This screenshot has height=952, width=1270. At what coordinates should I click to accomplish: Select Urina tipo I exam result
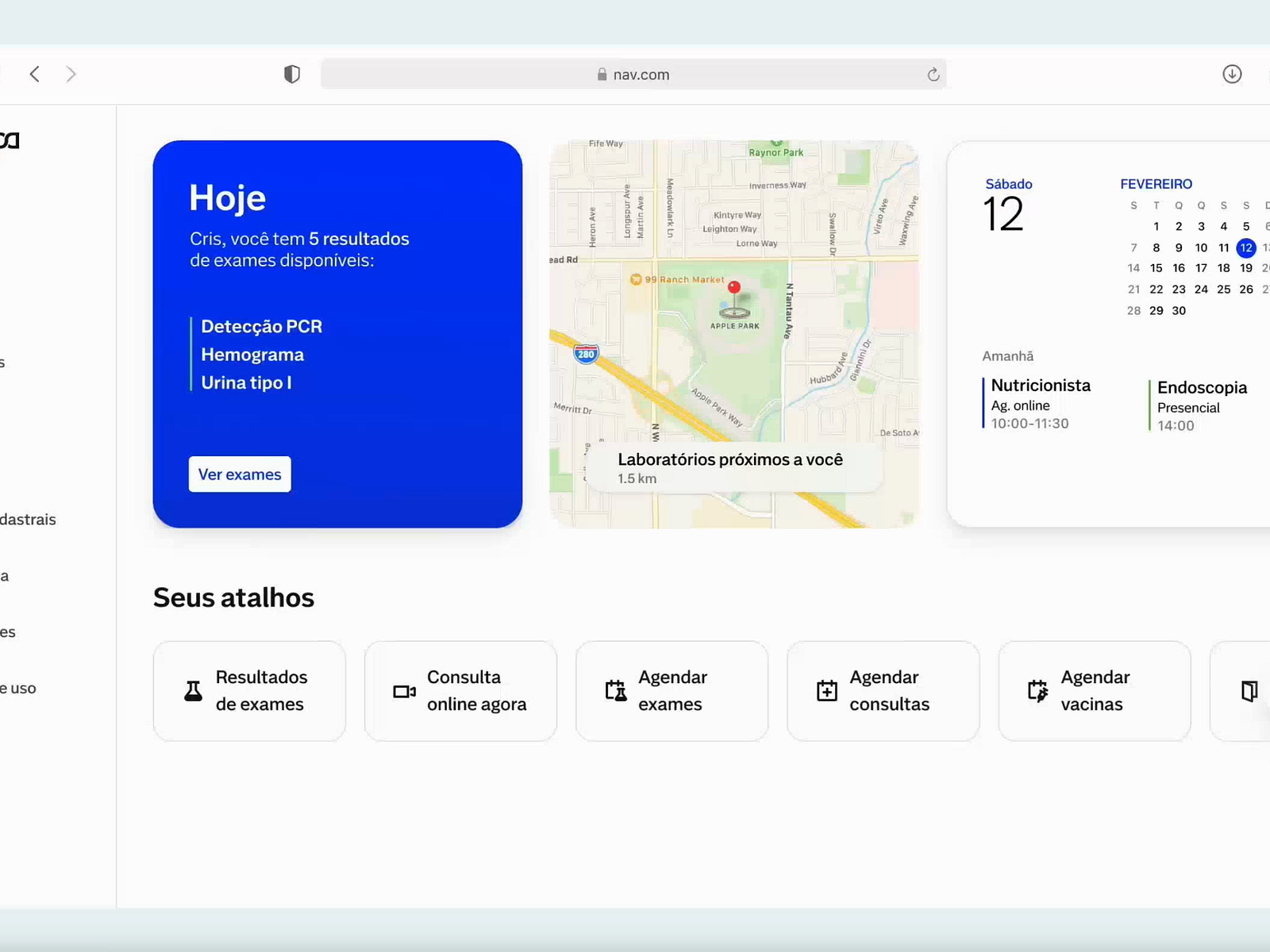pyautogui.click(x=246, y=382)
